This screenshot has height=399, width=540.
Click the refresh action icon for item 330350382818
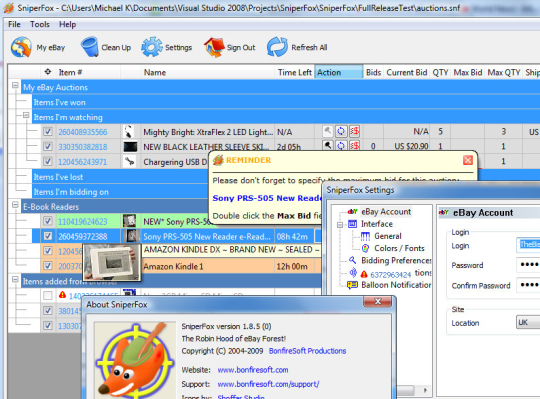click(341, 146)
